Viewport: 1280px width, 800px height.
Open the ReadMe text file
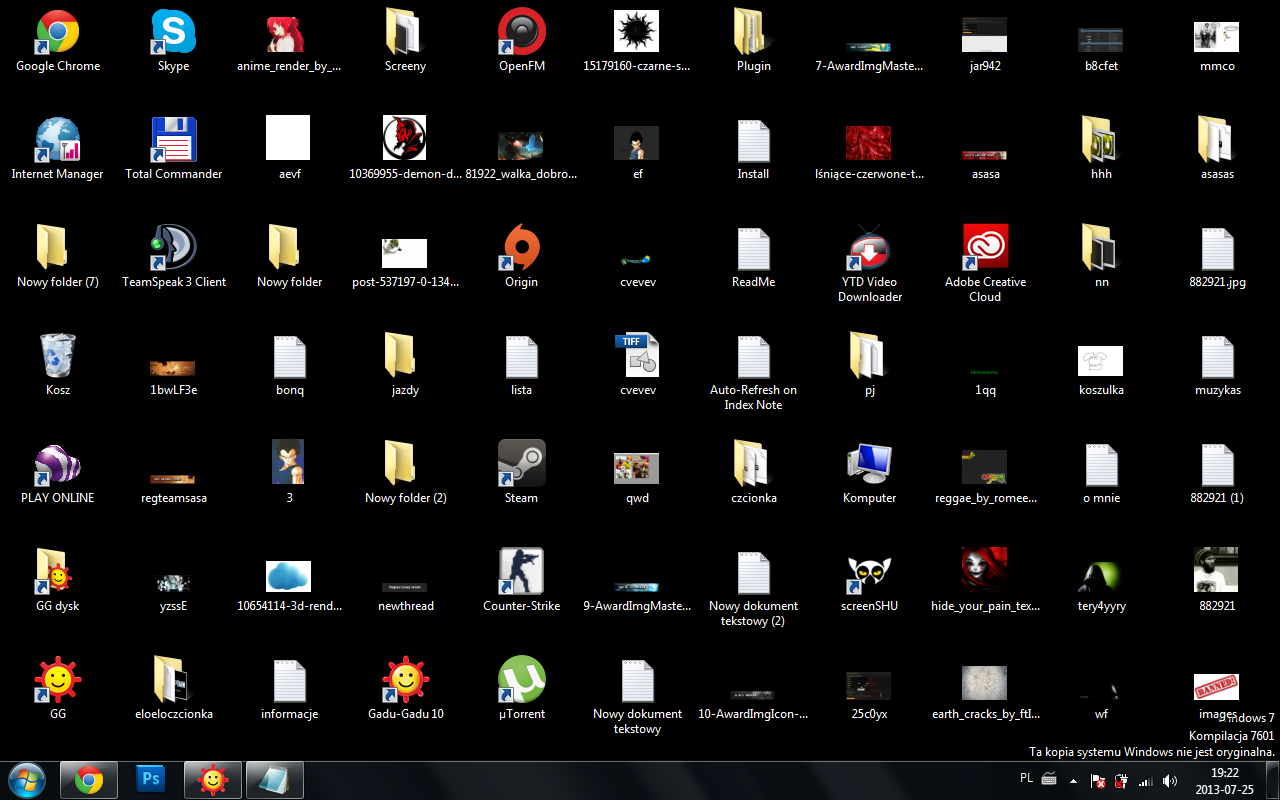[x=754, y=249]
